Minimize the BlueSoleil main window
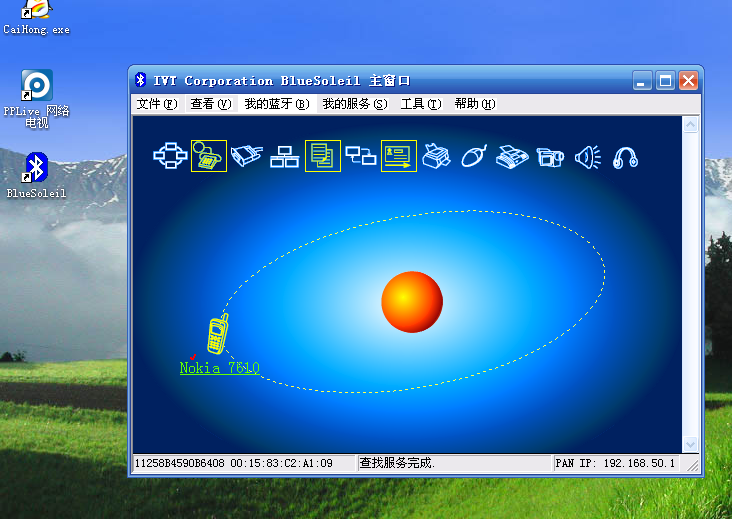 (x=642, y=81)
